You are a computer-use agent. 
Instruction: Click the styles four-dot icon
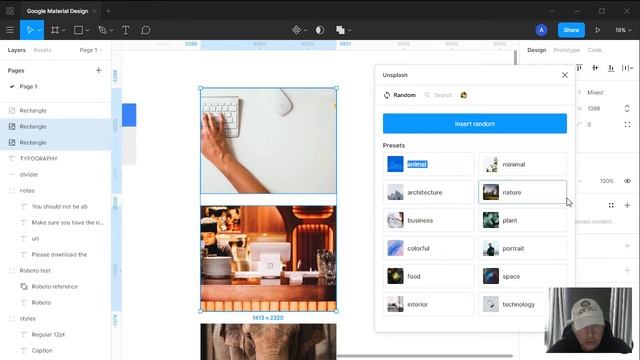(611, 205)
